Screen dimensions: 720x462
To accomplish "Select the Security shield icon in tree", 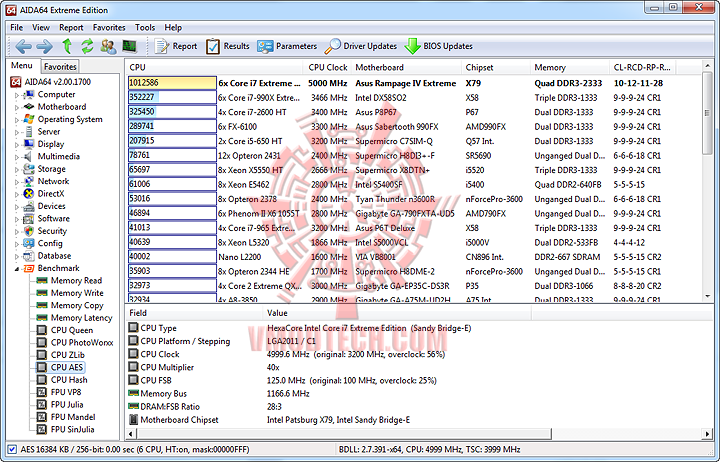I will point(29,231).
